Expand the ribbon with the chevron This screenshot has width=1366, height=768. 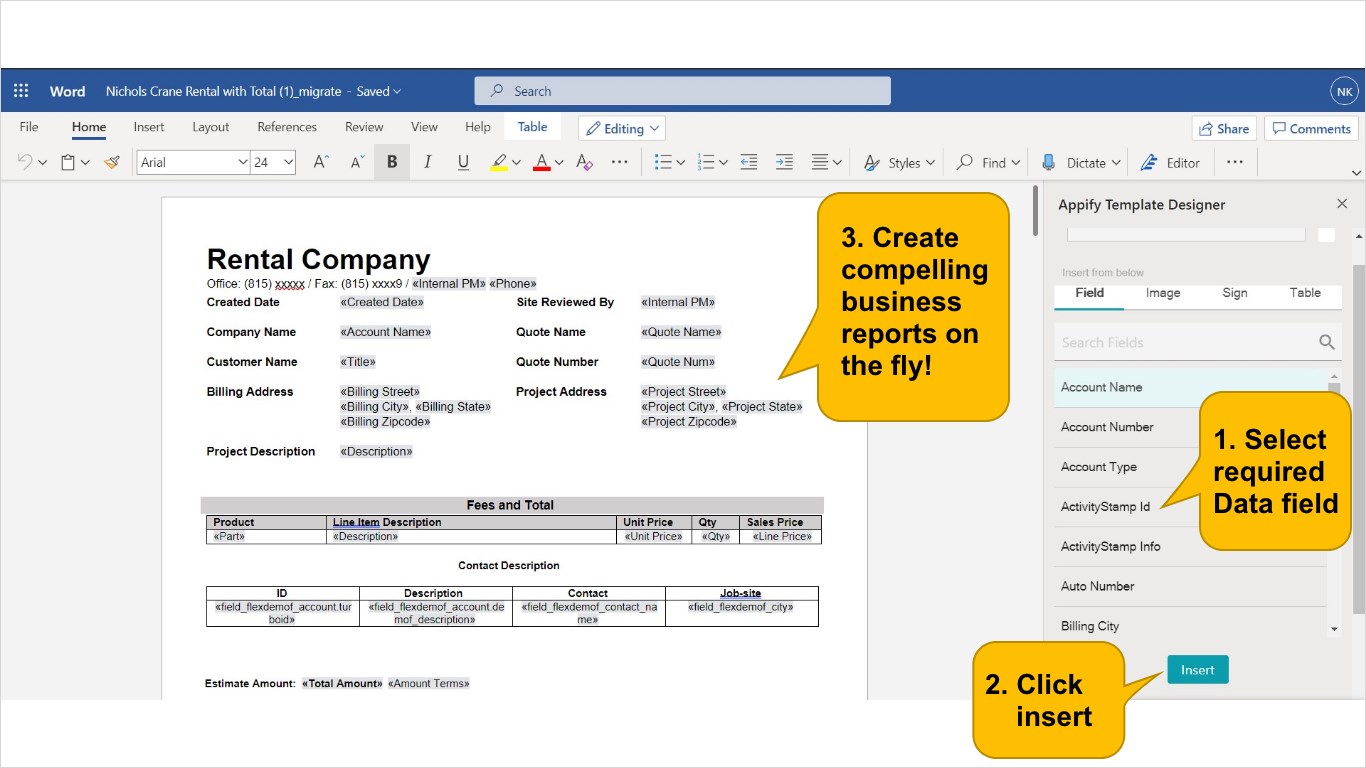1356,171
